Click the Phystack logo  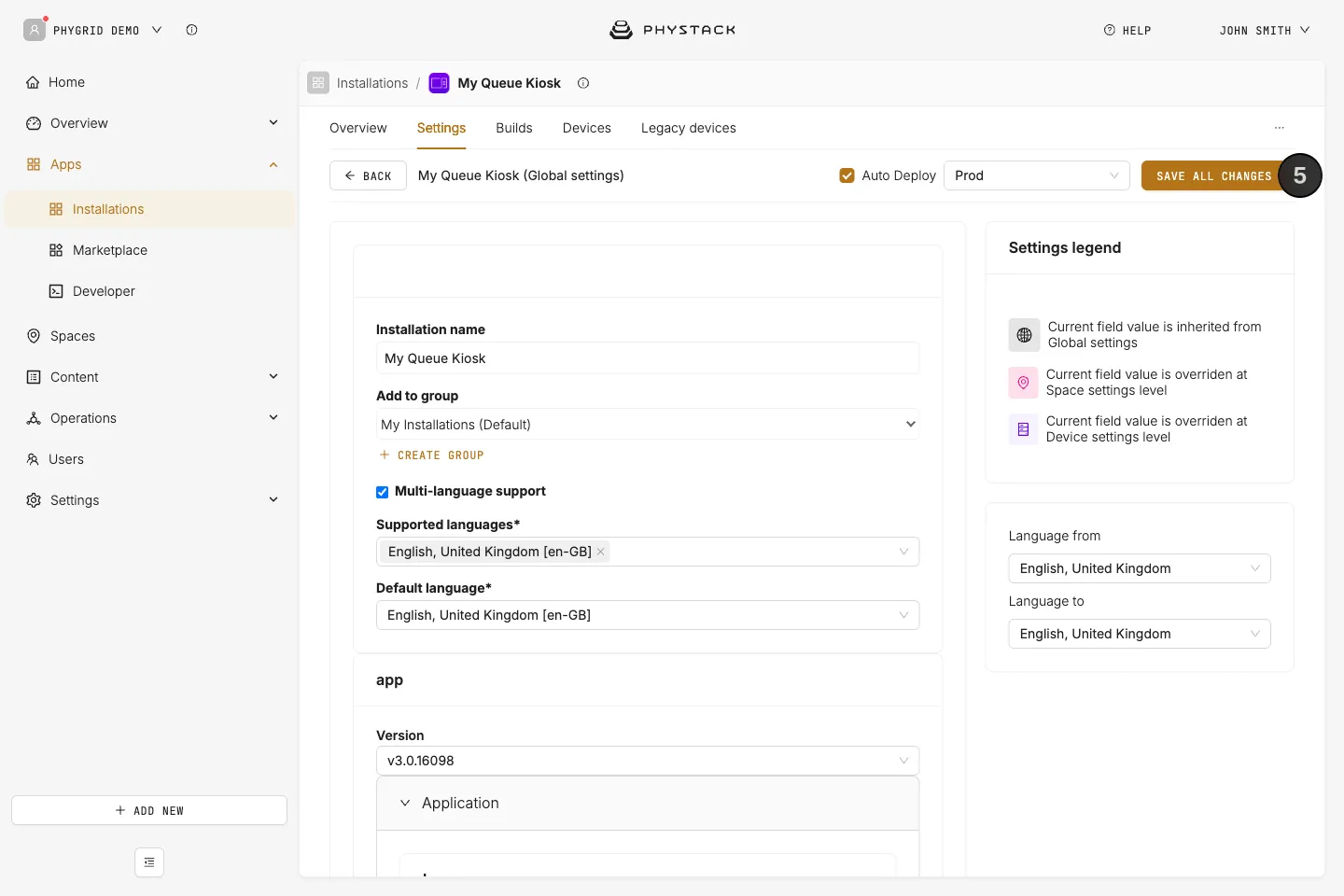coord(672,30)
